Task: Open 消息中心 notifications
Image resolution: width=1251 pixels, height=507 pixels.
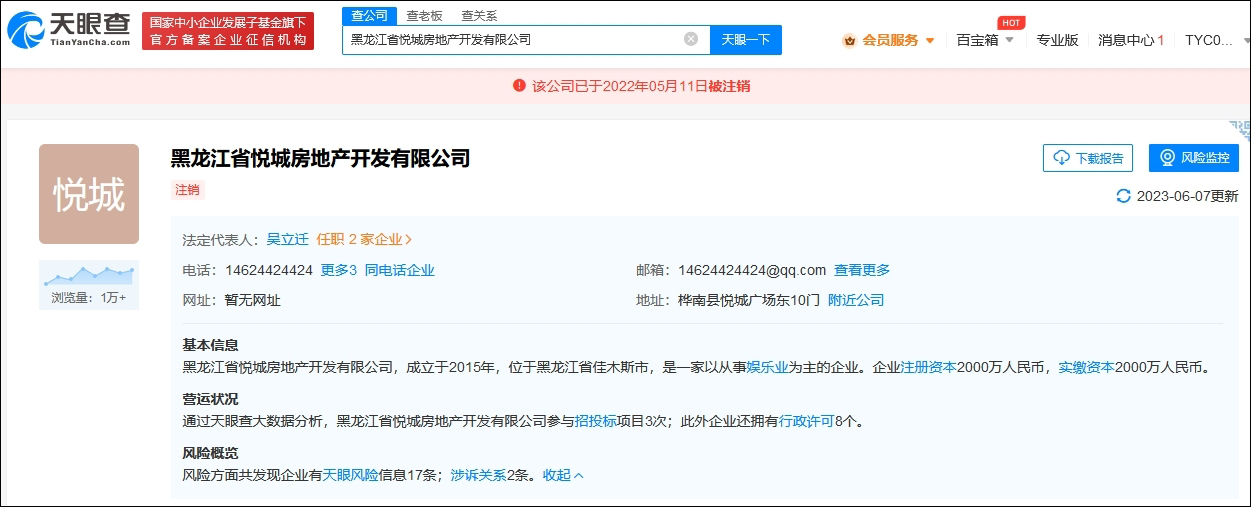Action: 1131,40
